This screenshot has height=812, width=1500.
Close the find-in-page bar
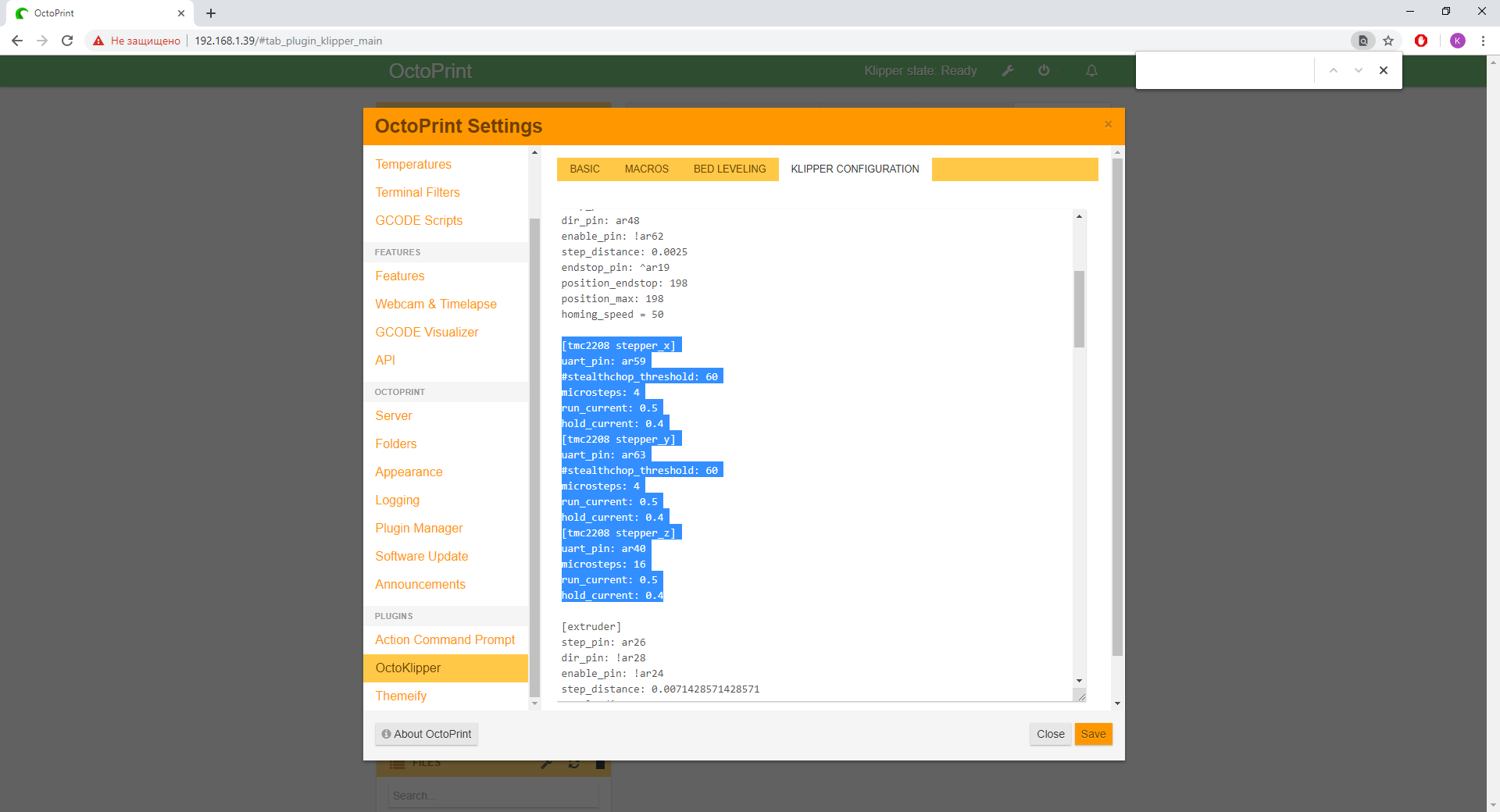point(1383,70)
